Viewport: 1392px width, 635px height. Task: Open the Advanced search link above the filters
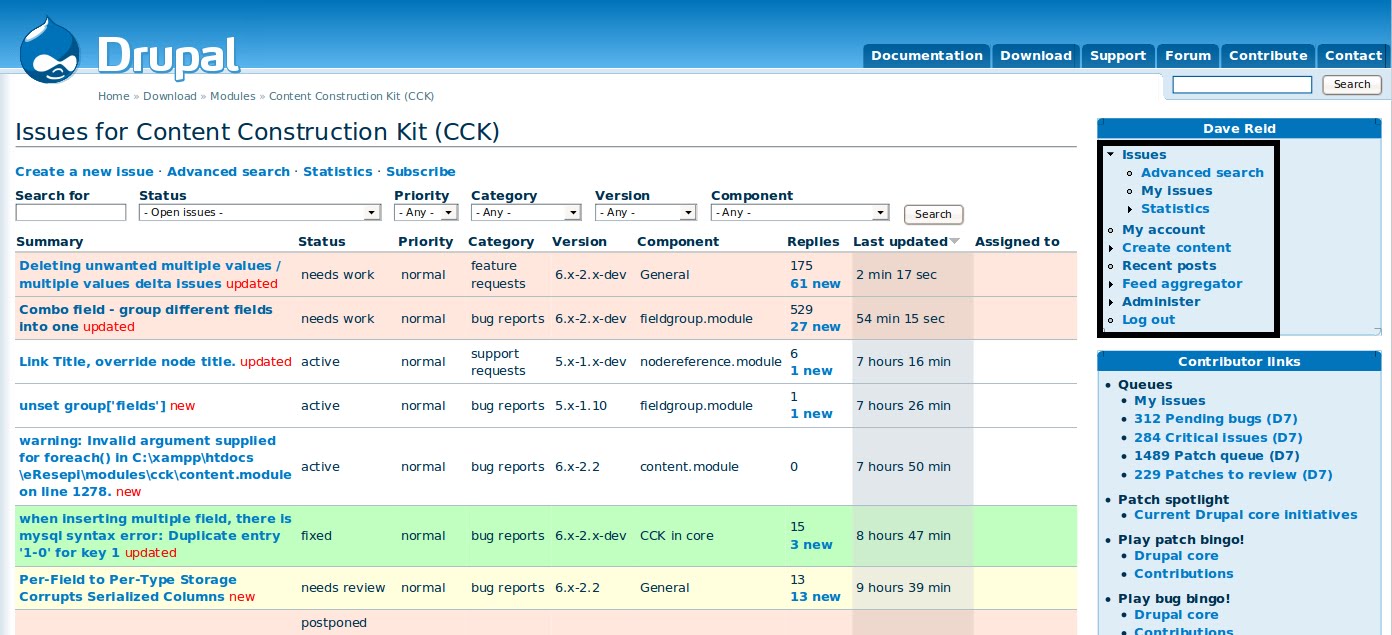click(x=228, y=172)
